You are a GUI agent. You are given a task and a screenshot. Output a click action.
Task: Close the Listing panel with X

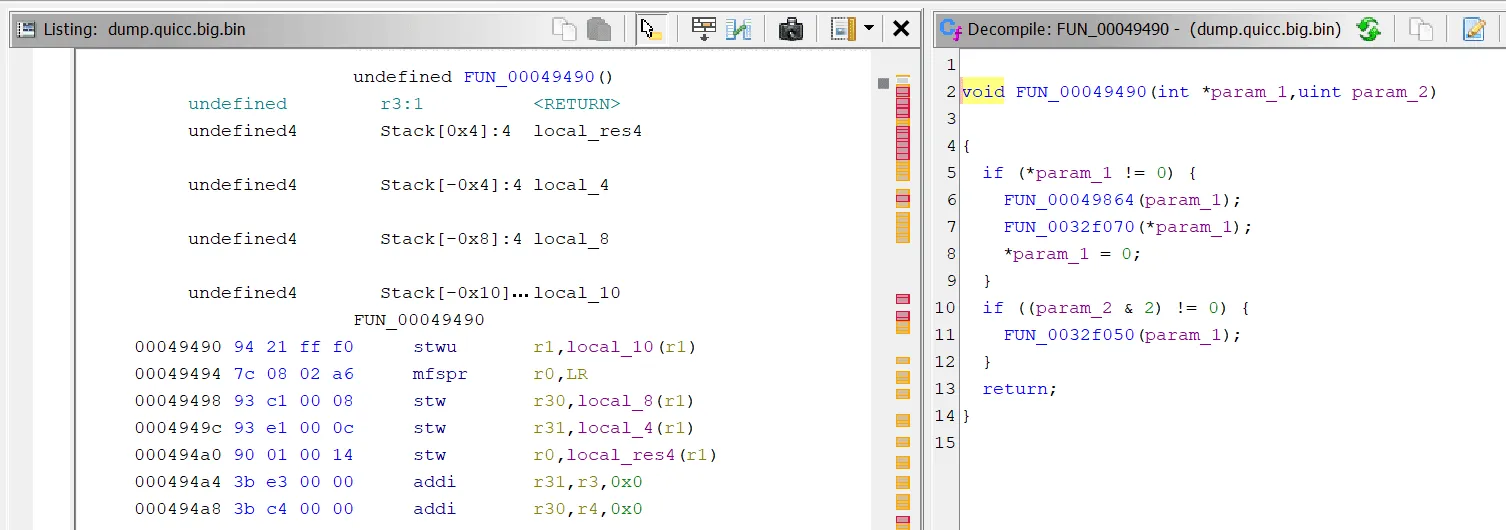point(901,29)
